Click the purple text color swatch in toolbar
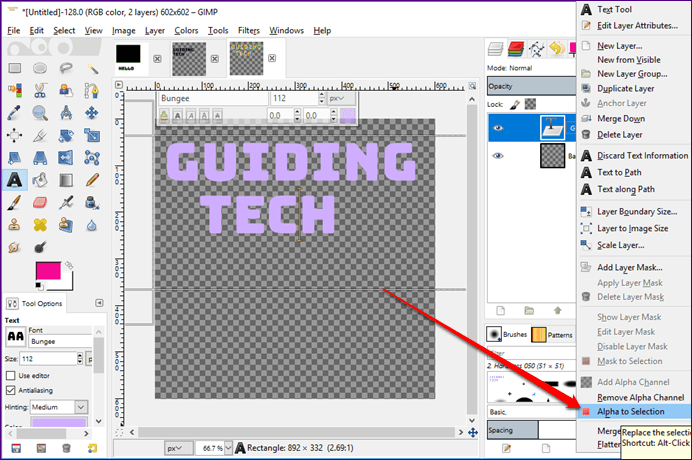This screenshot has height=460, width=692. coord(348,116)
